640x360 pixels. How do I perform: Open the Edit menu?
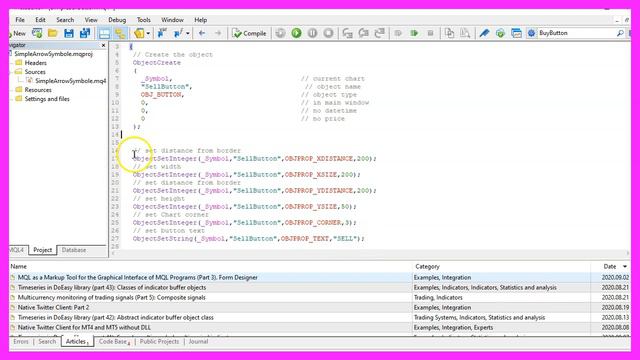click(40, 20)
